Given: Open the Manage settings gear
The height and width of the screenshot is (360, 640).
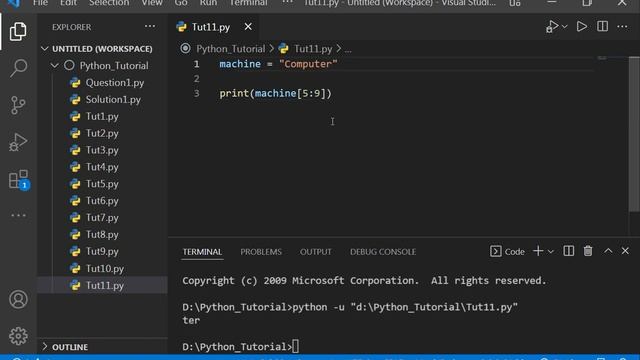Looking at the screenshot, I should (x=18, y=336).
